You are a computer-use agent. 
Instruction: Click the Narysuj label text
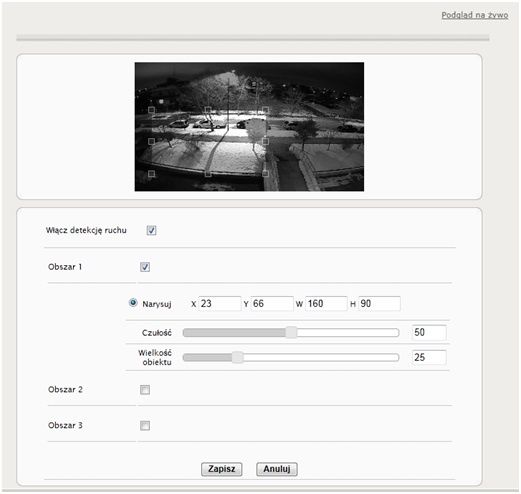pos(157,304)
